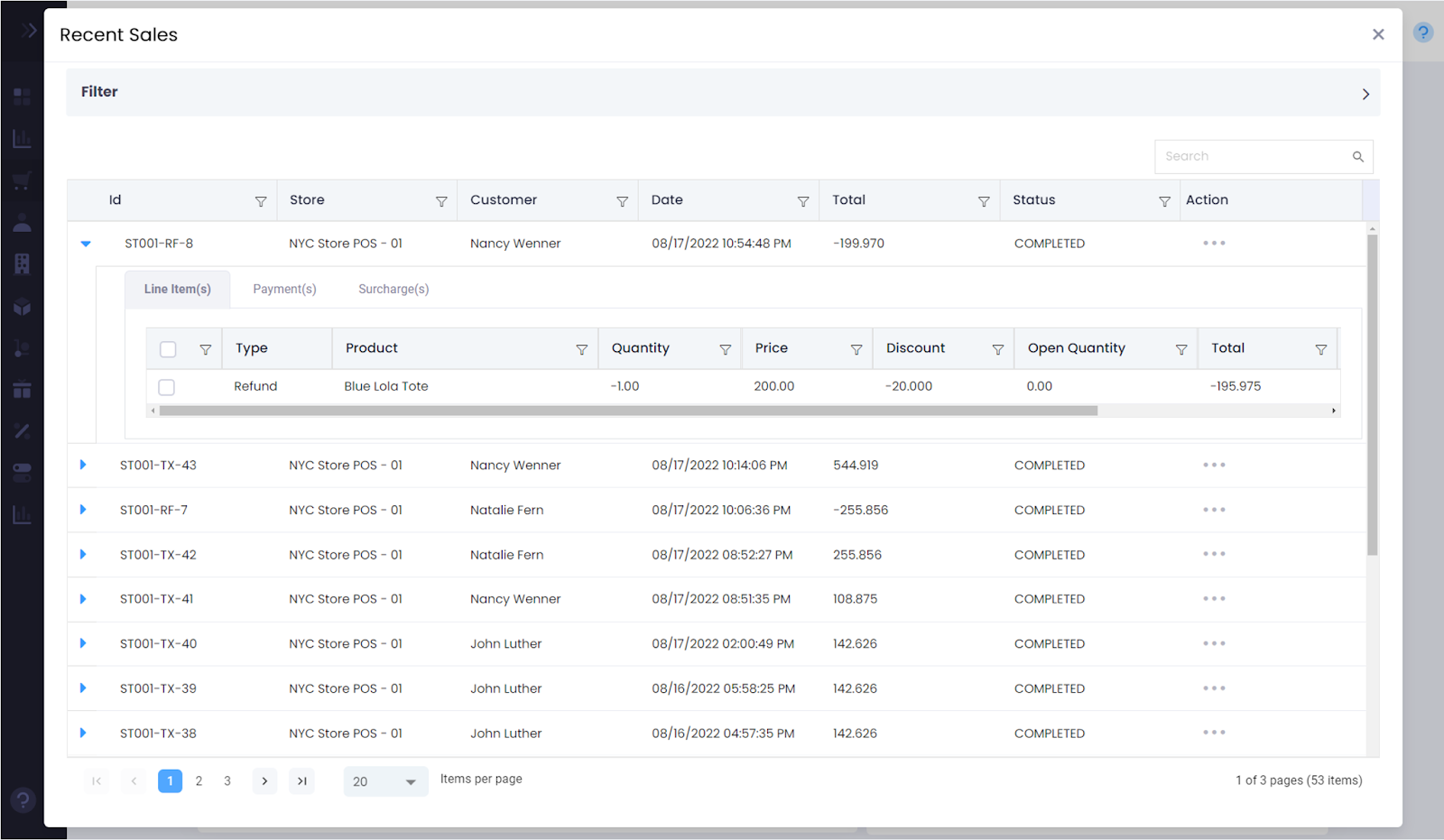The width and height of the screenshot is (1444, 840).
Task: Open the items per page dropdown
Action: [x=385, y=781]
